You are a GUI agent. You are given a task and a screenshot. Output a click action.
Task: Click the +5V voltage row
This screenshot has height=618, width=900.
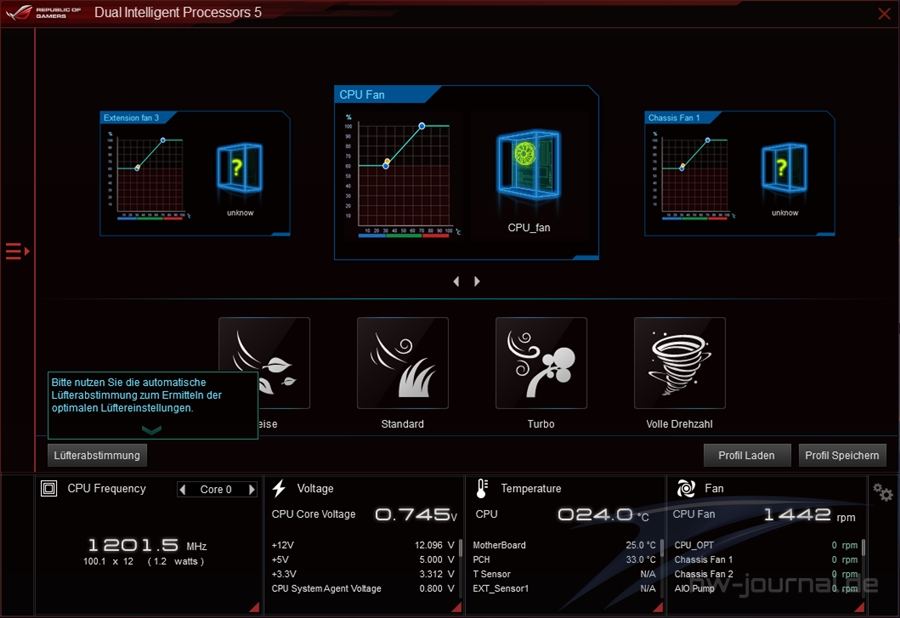(x=363, y=559)
